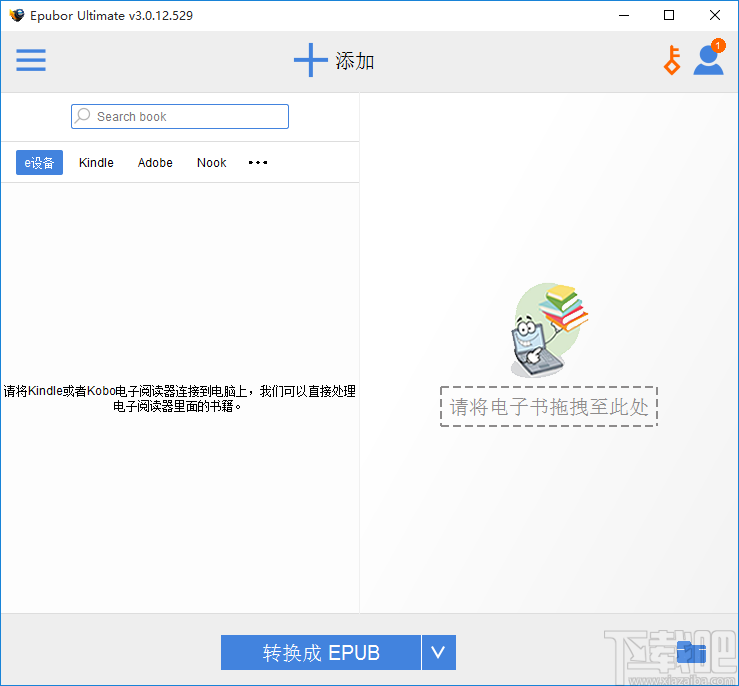Click the 添加 label

point(355,61)
